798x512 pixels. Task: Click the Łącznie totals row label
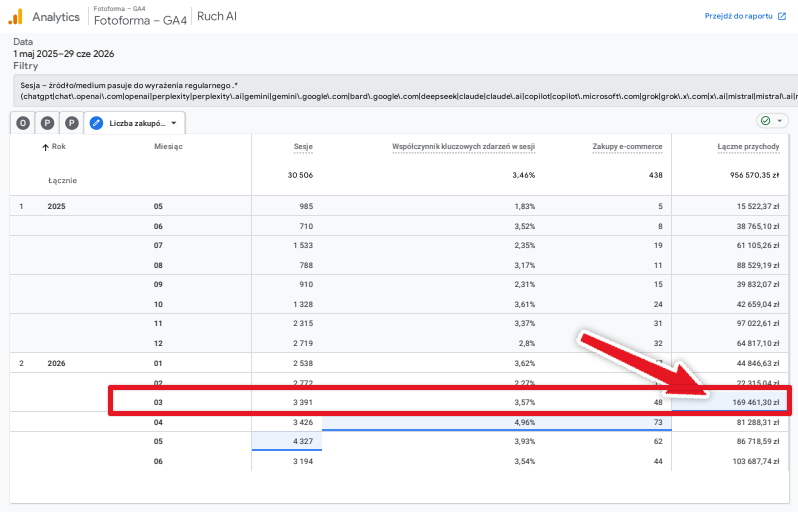coord(63,181)
